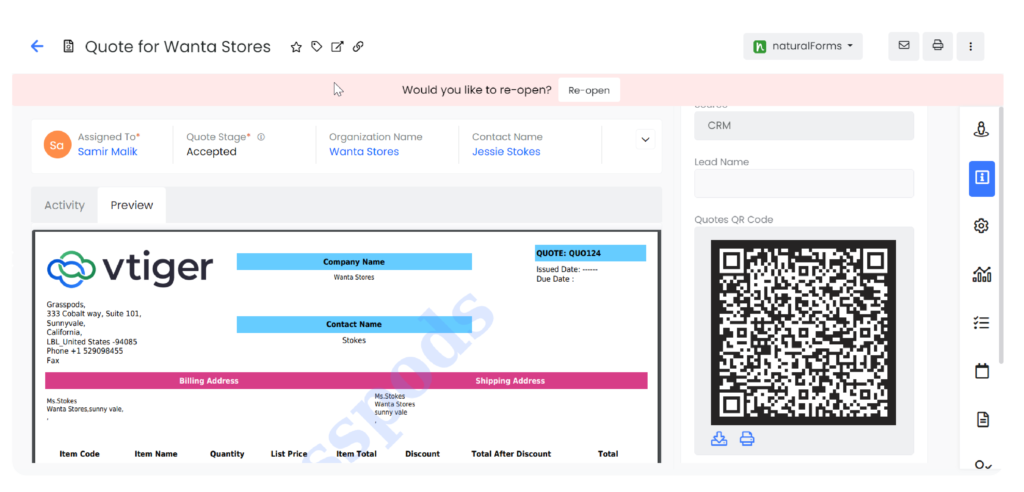Click the blue Contact Name header in preview
Image resolution: width=1024 pixels, height=492 pixels.
pyautogui.click(x=354, y=325)
